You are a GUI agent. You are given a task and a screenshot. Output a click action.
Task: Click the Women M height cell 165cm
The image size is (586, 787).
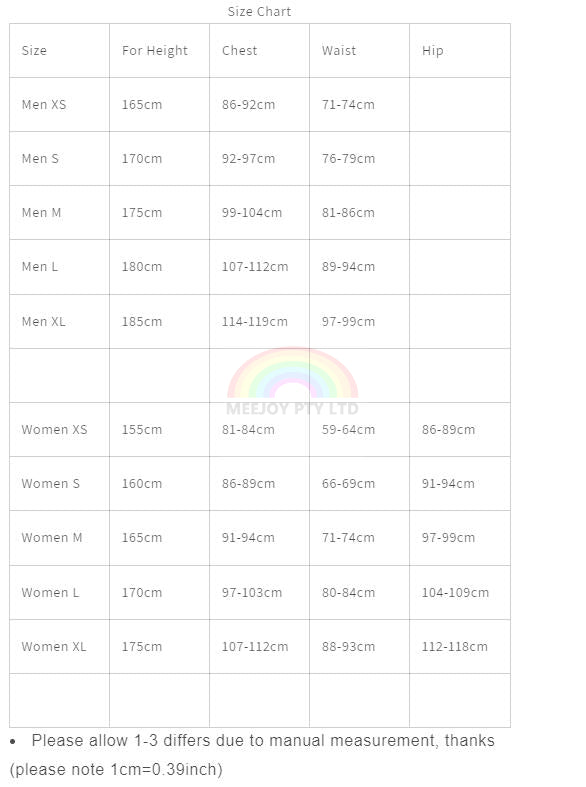[x=159, y=538]
